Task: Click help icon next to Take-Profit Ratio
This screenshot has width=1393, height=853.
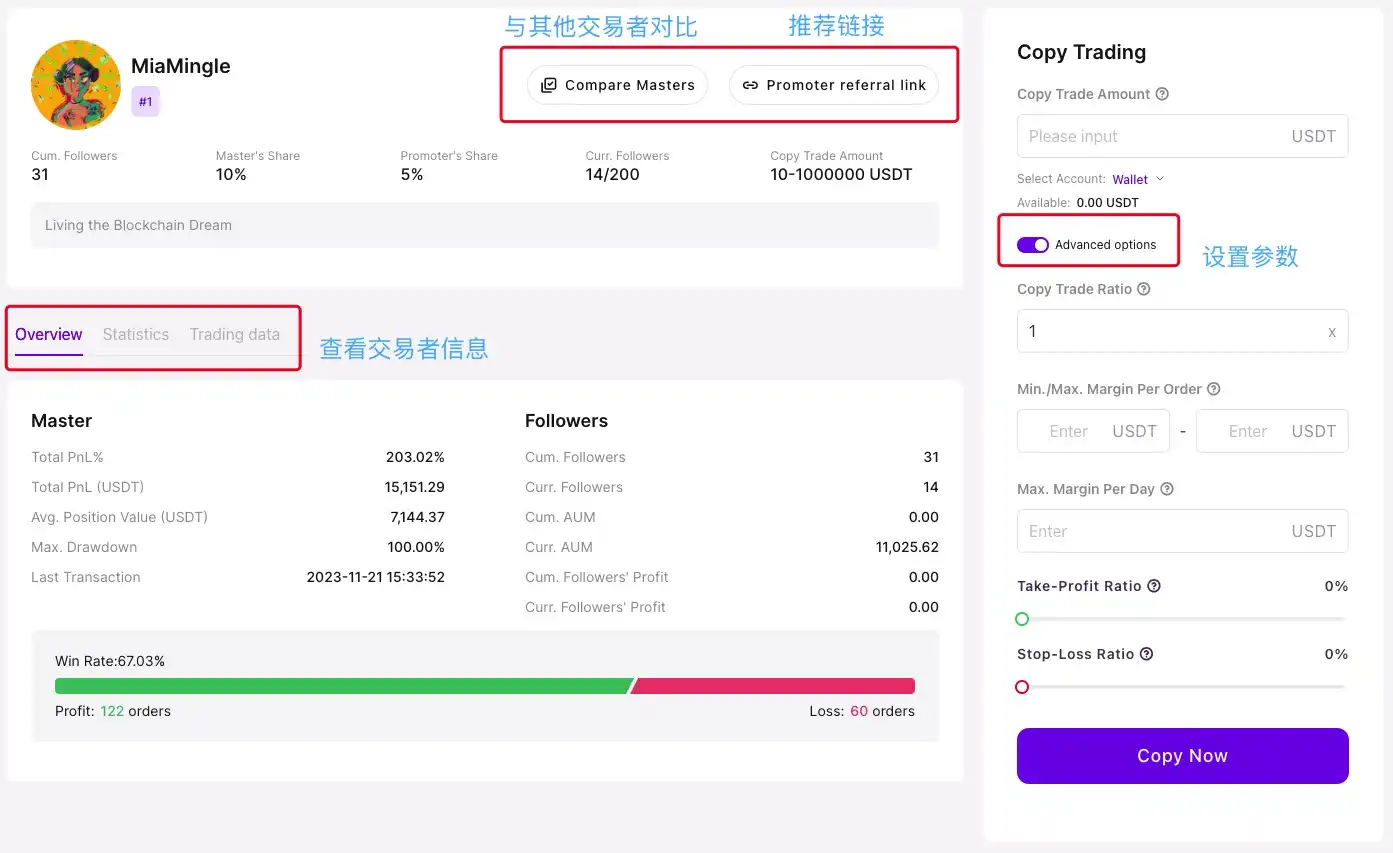Action: pos(1154,586)
